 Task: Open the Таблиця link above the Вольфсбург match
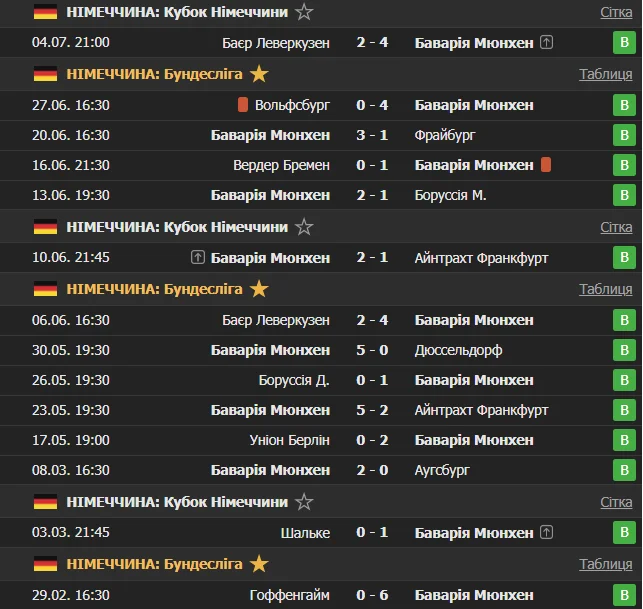605,74
